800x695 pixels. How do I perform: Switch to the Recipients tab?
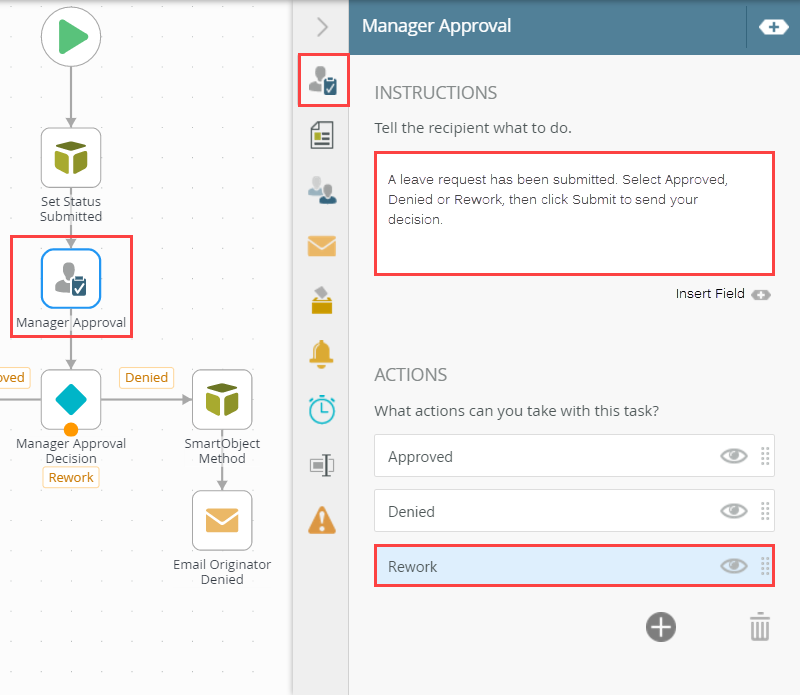[x=322, y=190]
